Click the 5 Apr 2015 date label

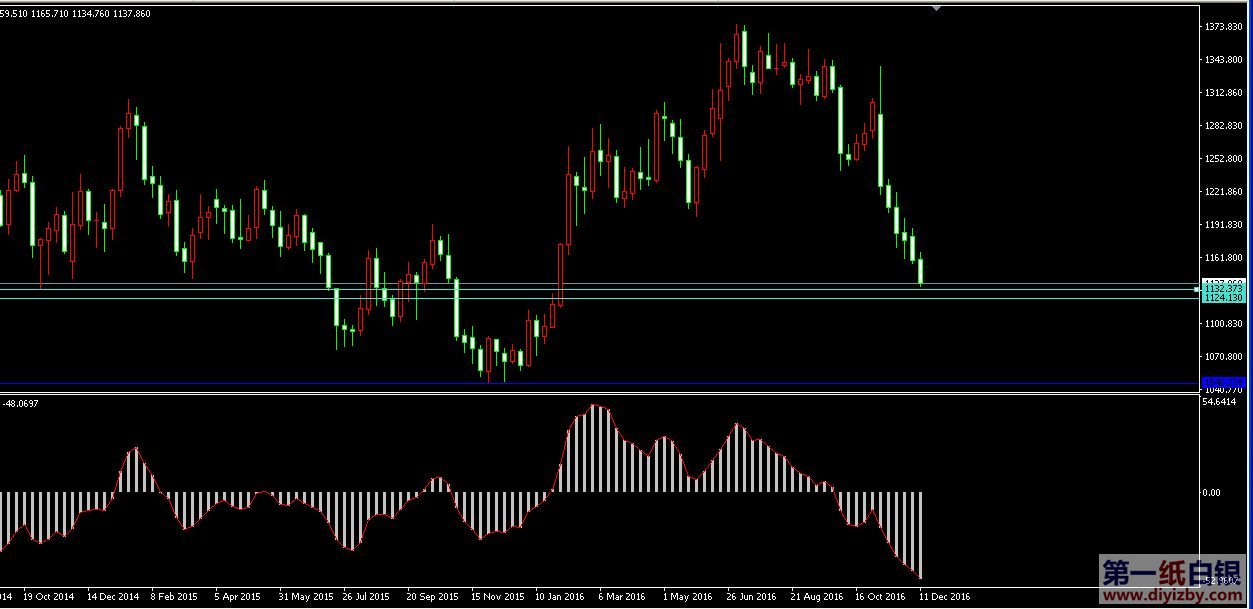click(237, 597)
